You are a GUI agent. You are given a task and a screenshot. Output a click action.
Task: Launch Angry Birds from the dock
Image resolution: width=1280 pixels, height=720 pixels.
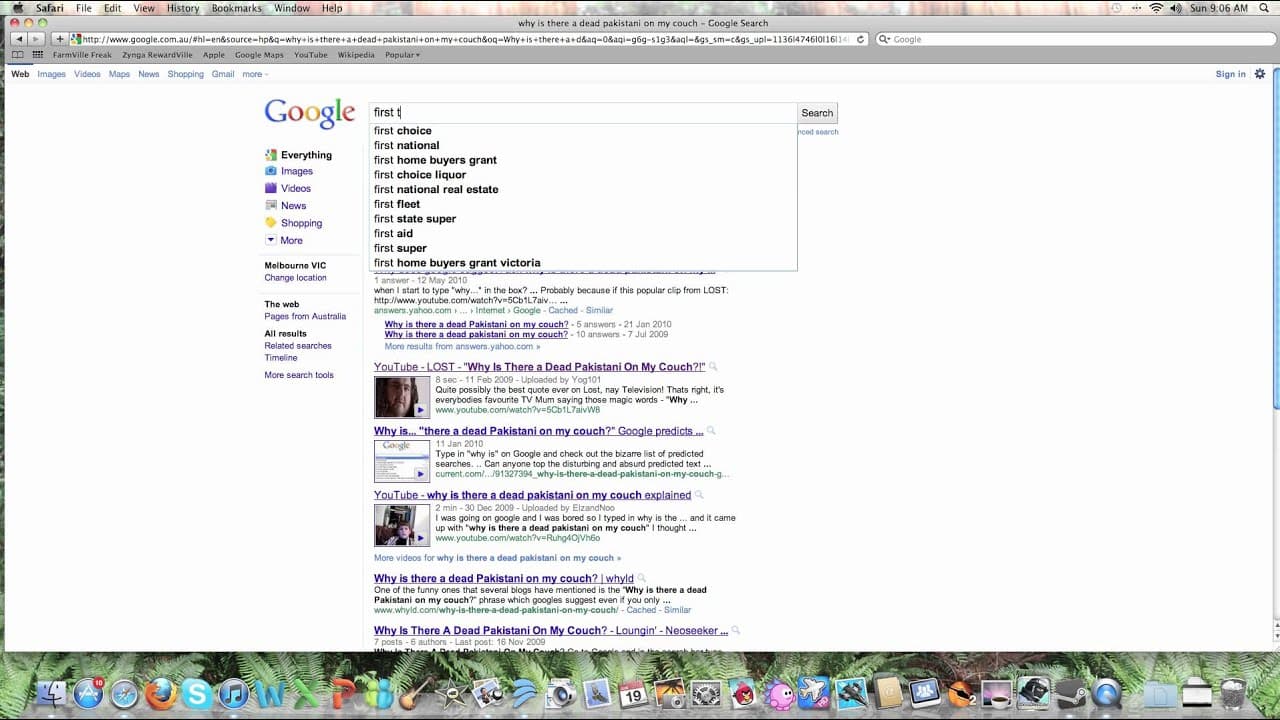(x=742, y=693)
